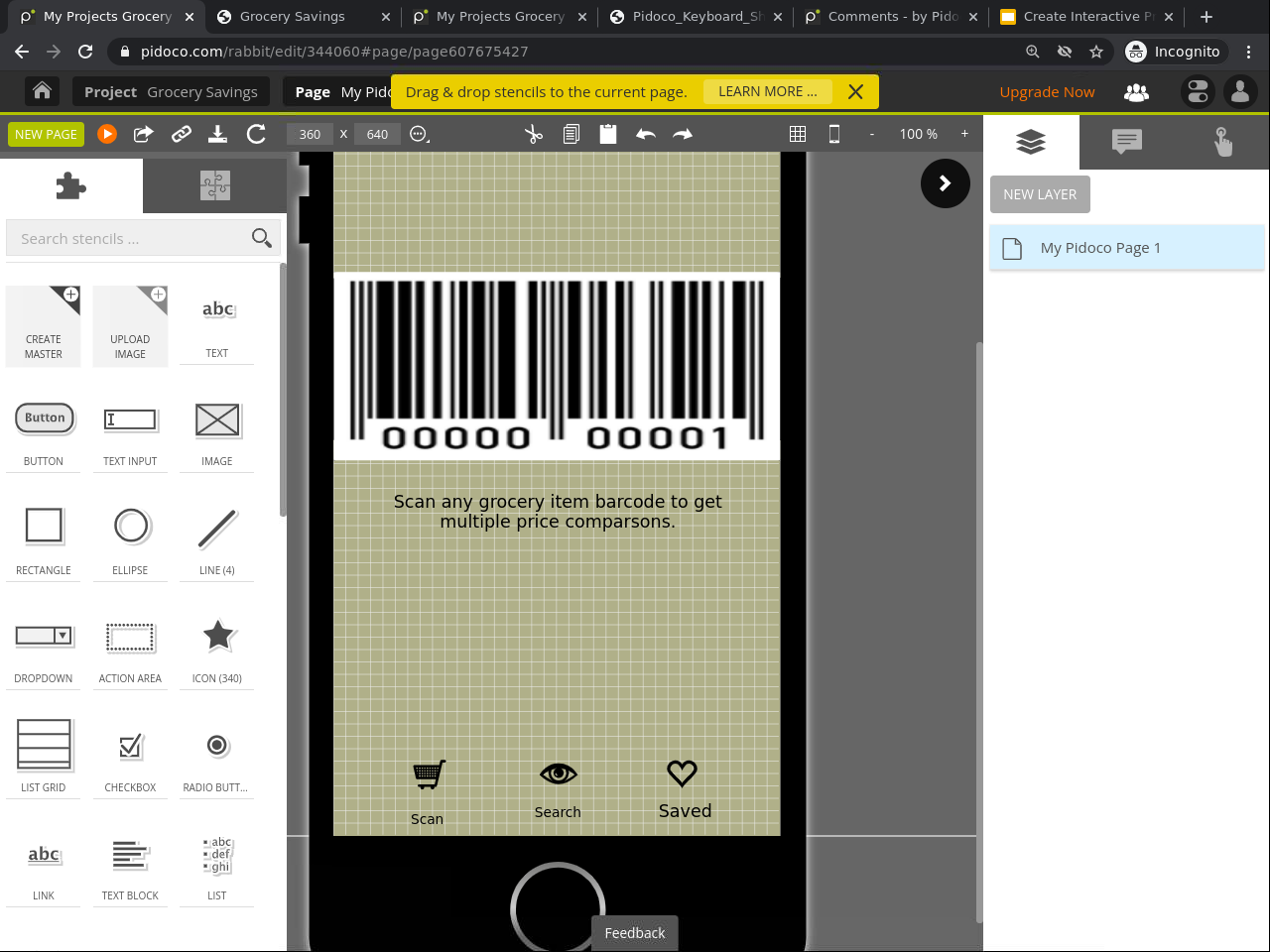Select the List Grid stencil

[x=44, y=760]
